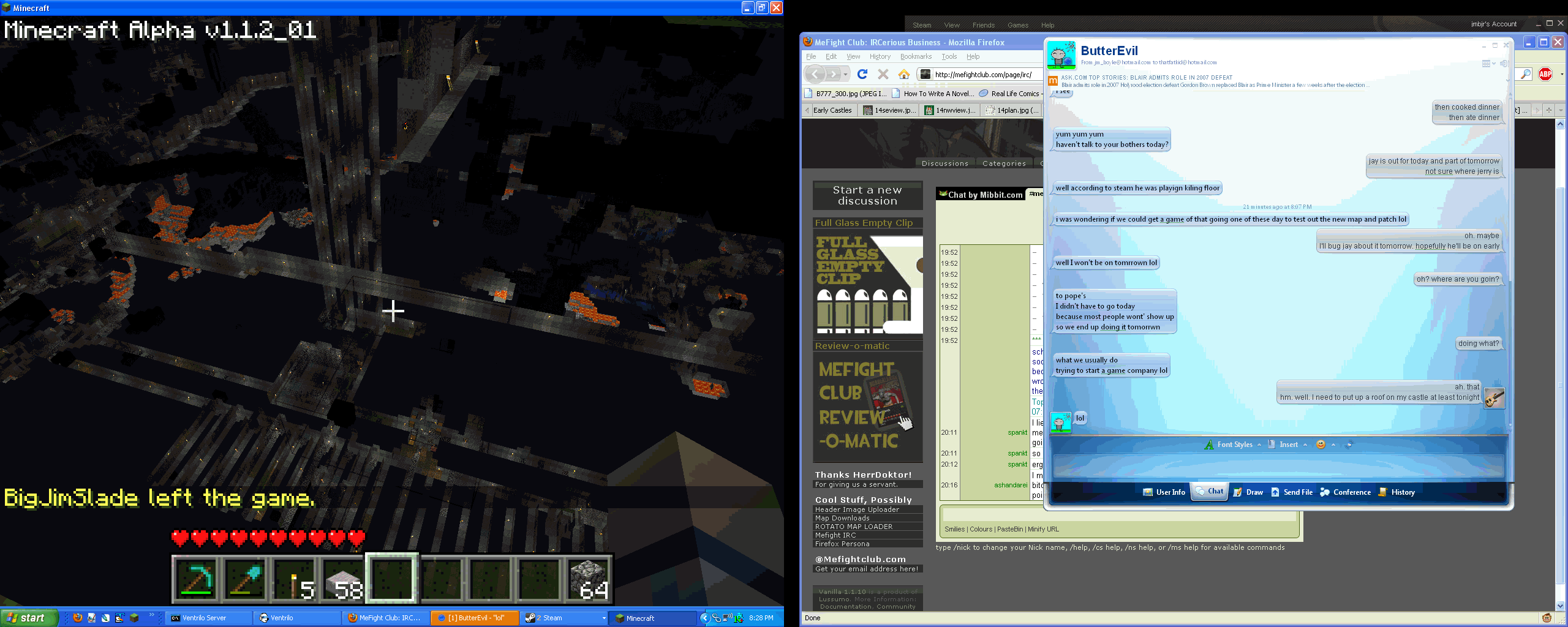The height and width of the screenshot is (627, 1568).
Task: Open Firefox History menu
Action: 880,56
